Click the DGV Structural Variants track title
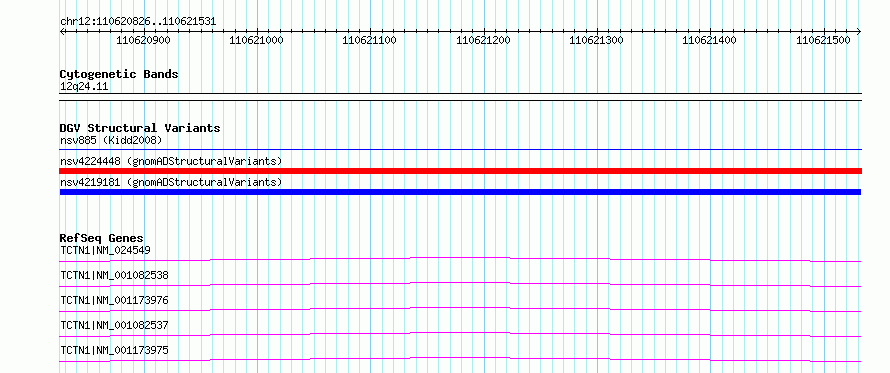 click(140, 128)
